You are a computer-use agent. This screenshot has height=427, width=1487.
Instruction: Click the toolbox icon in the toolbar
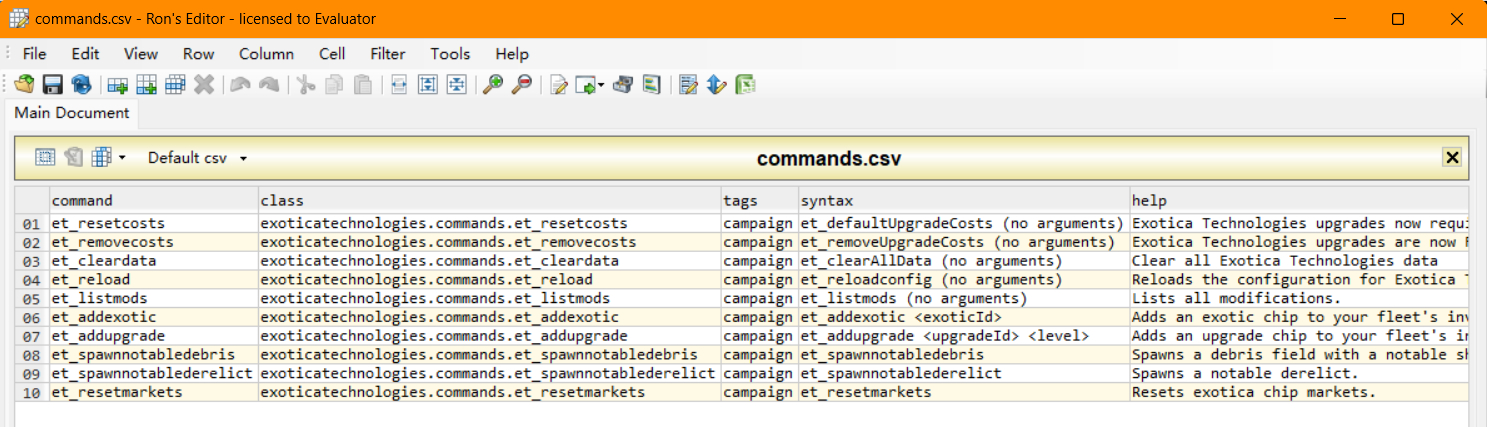(x=623, y=85)
